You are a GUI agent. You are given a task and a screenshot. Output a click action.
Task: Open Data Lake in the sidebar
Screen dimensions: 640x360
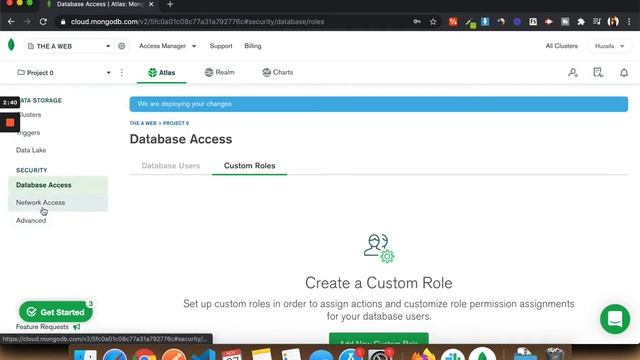31,150
